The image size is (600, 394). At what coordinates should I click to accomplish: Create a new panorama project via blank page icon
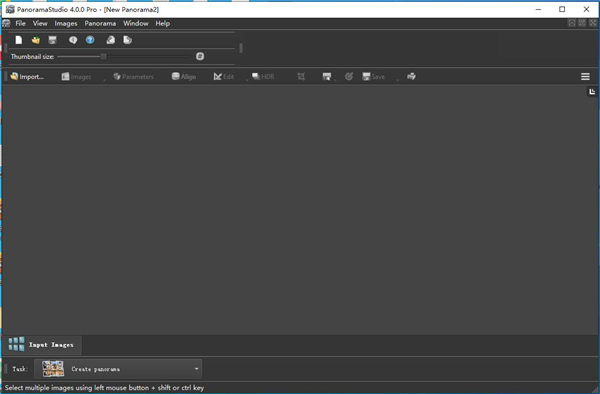click(19, 40)
